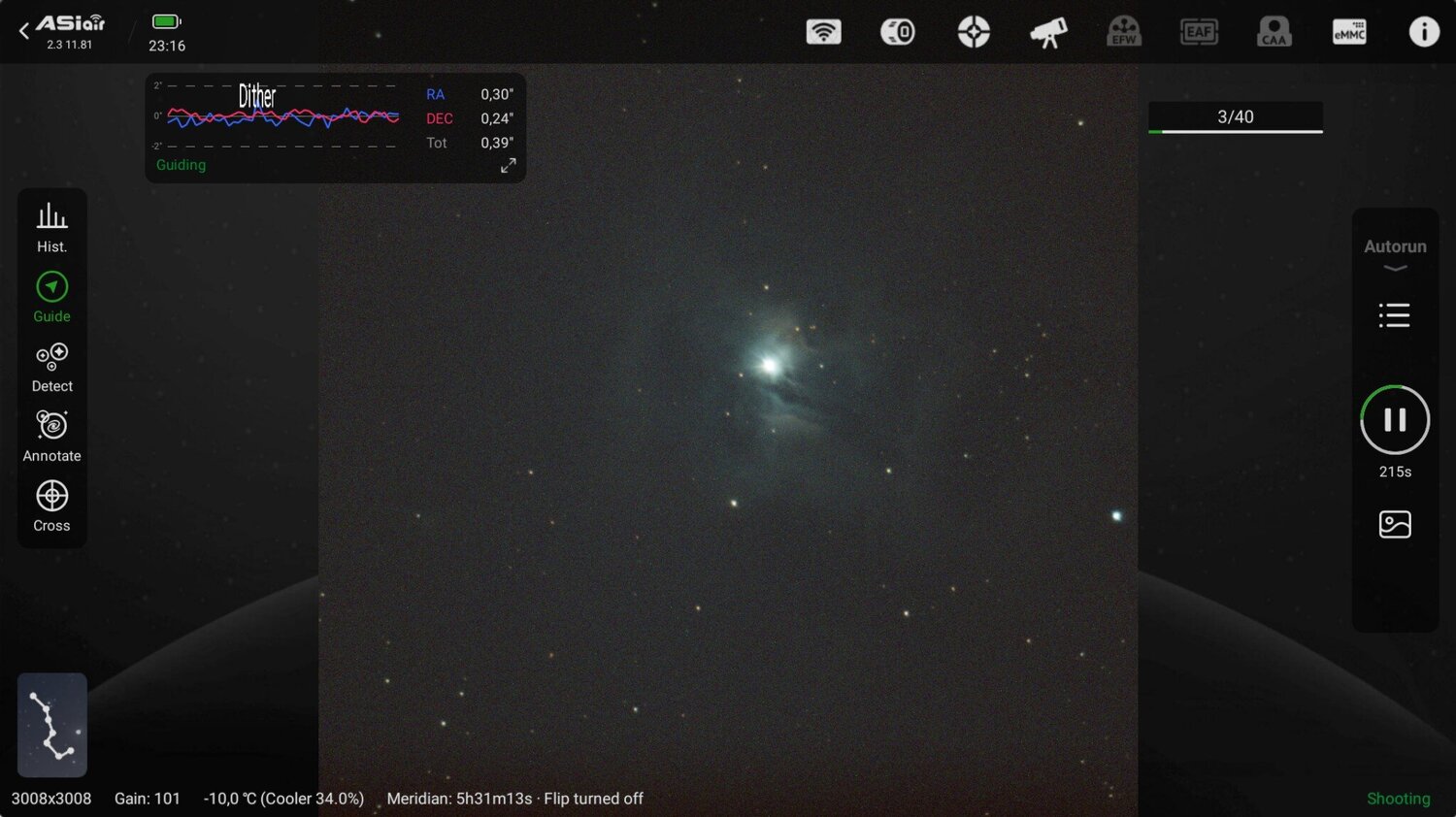
Task: Pause the shooting sequence
Action: (1395, 420)
